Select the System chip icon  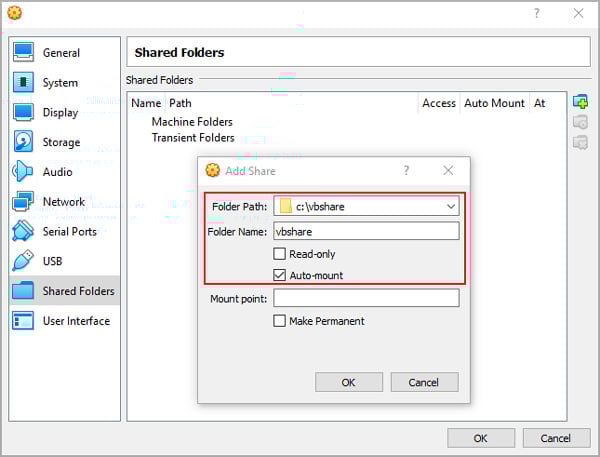click(x=23, y=82)
